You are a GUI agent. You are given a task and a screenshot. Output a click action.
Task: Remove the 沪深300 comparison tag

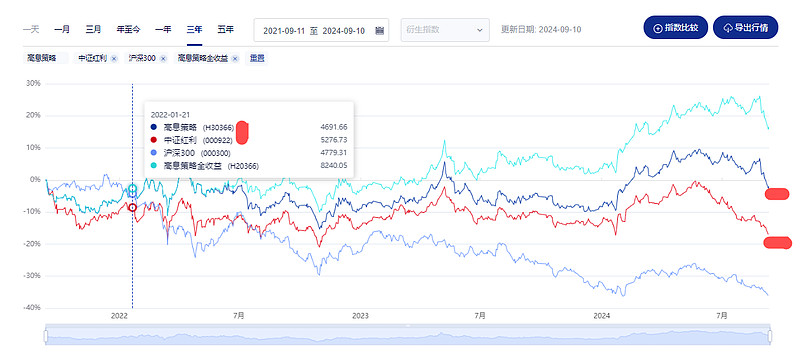coord(163,59)
